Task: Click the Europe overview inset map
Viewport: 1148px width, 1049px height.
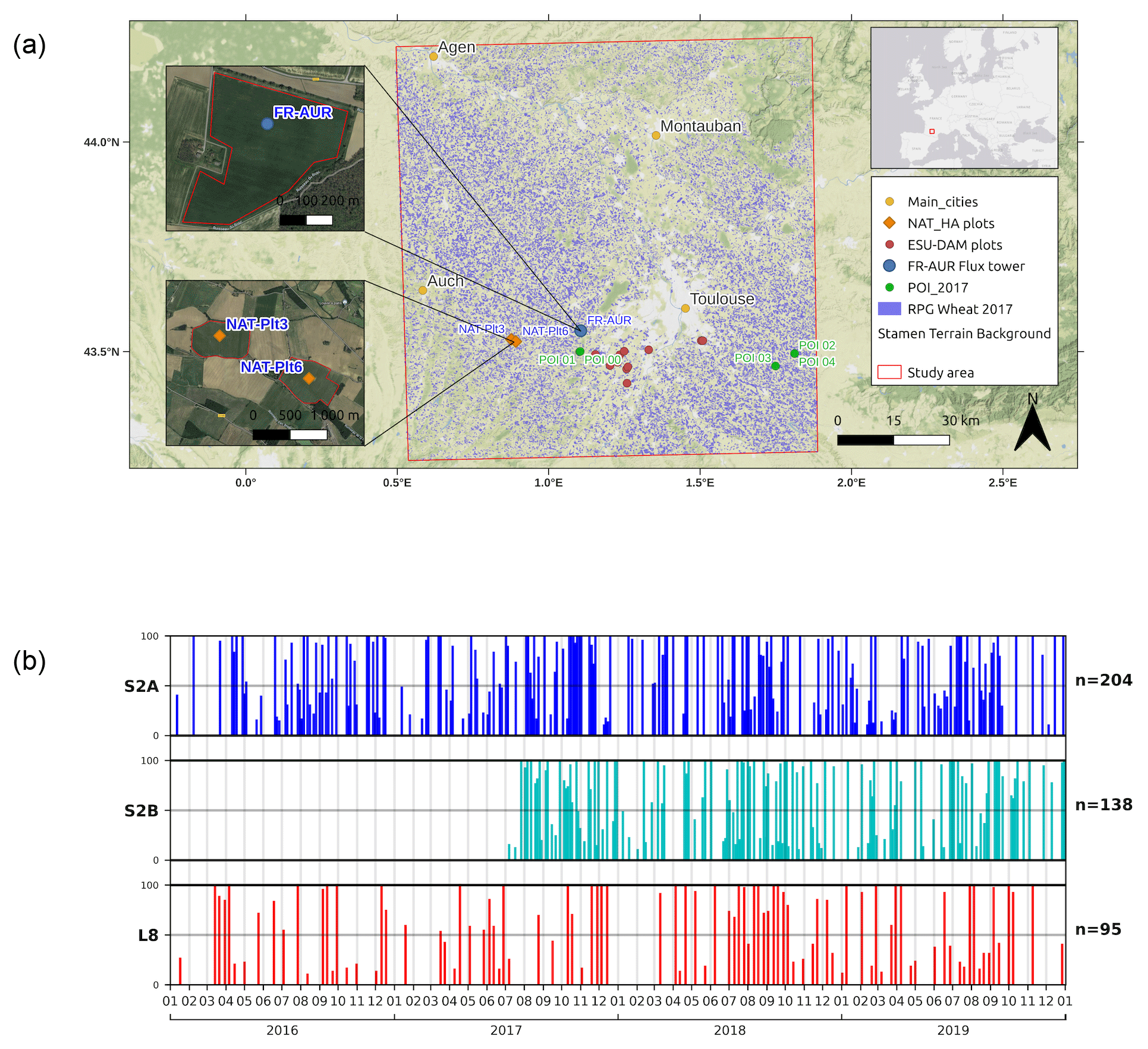Action: pyautogui.click(x=964, y=98)
